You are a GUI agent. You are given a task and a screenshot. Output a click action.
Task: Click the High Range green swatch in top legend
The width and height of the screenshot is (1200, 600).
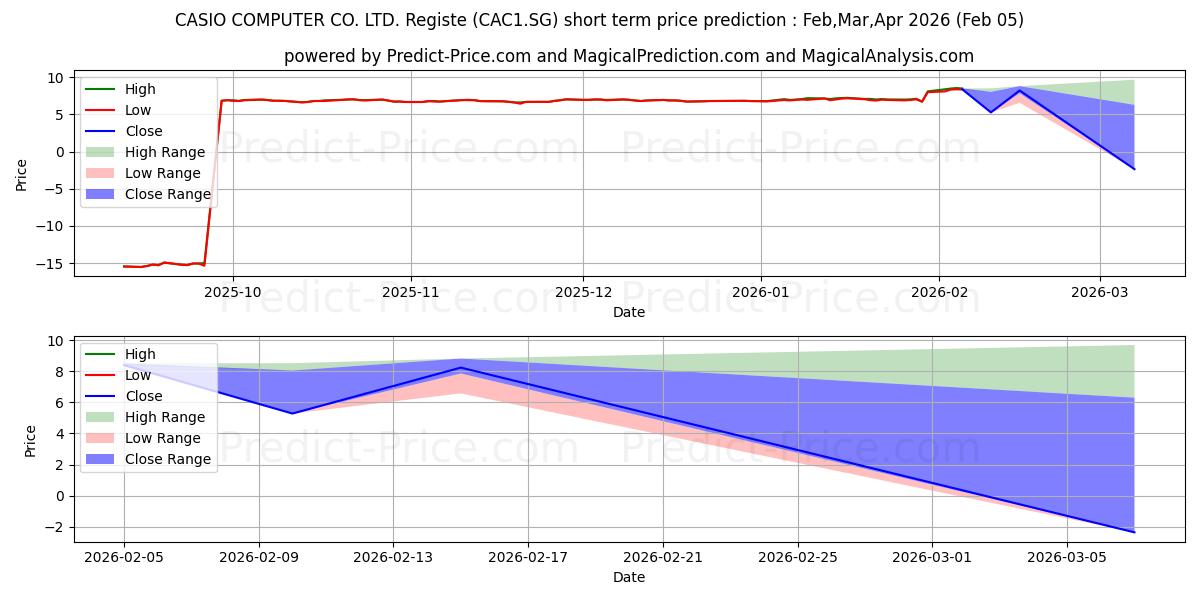pyautogui.click(x=102, y=153)
